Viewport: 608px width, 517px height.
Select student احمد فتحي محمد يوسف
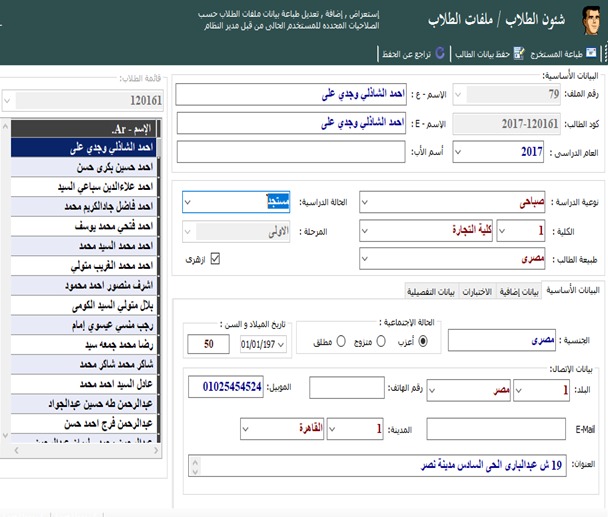tap(84, 226)
